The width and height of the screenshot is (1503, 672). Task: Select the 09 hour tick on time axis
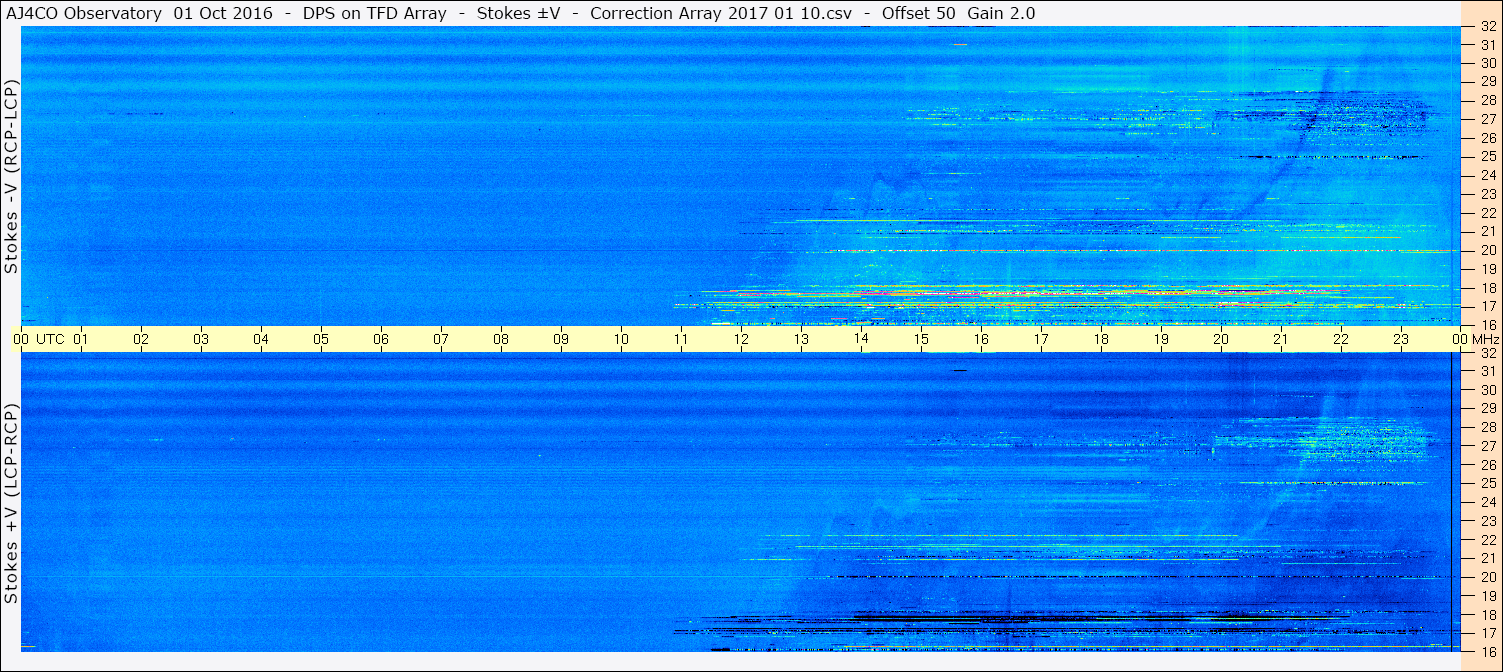point(561,339)
